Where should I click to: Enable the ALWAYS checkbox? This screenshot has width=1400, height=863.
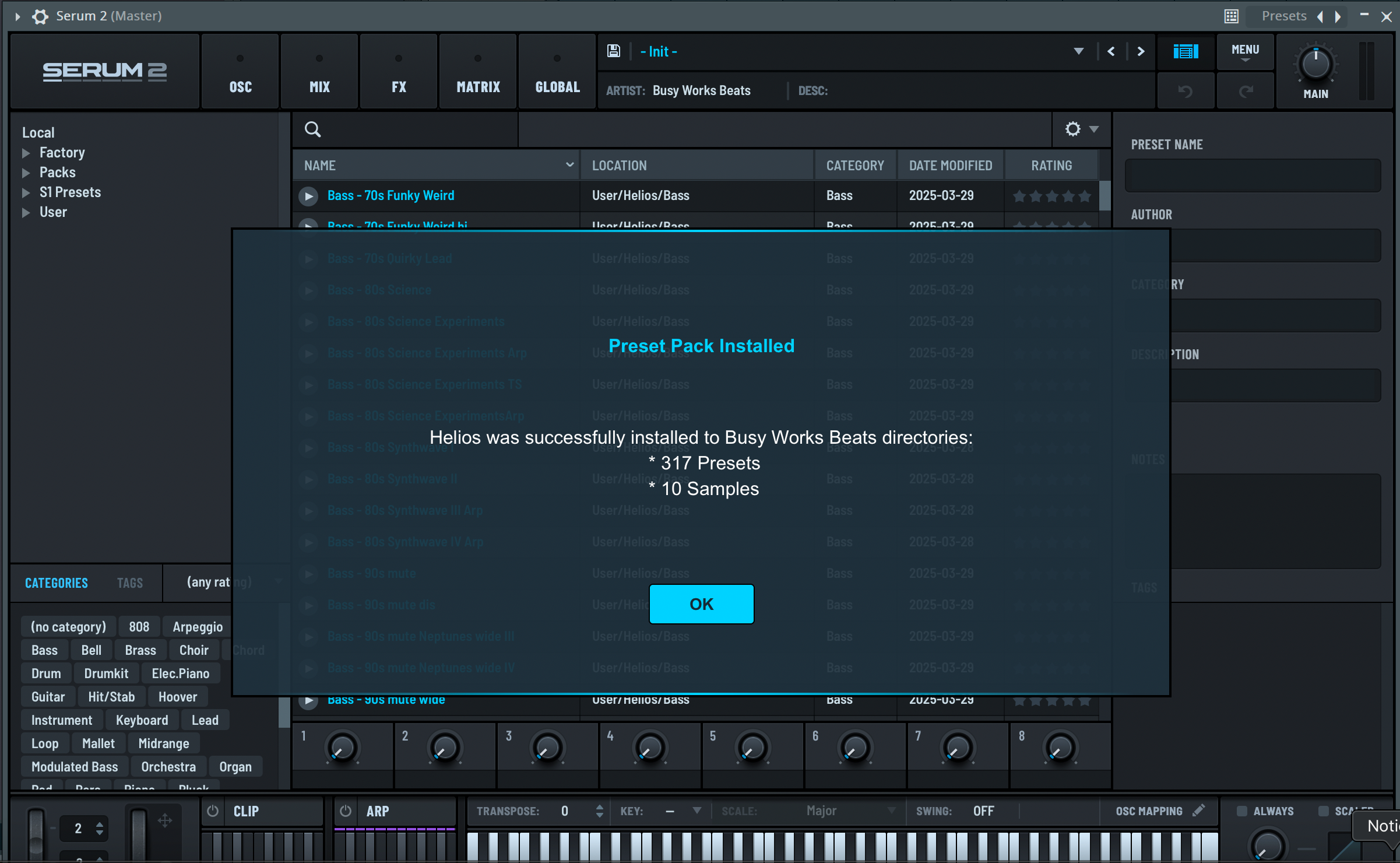click(1242, 811)
